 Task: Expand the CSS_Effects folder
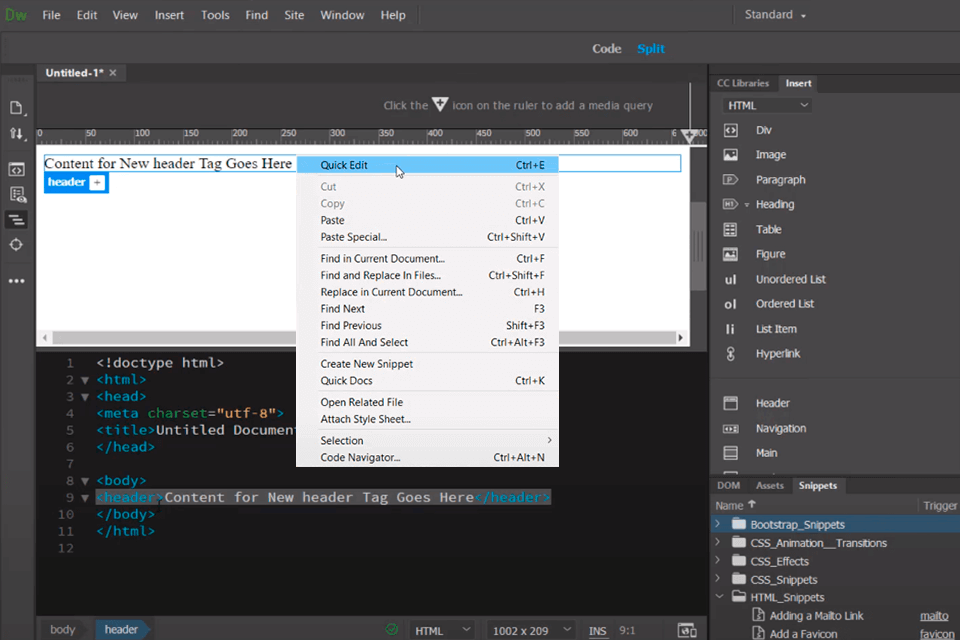click(x=718, y=560)
